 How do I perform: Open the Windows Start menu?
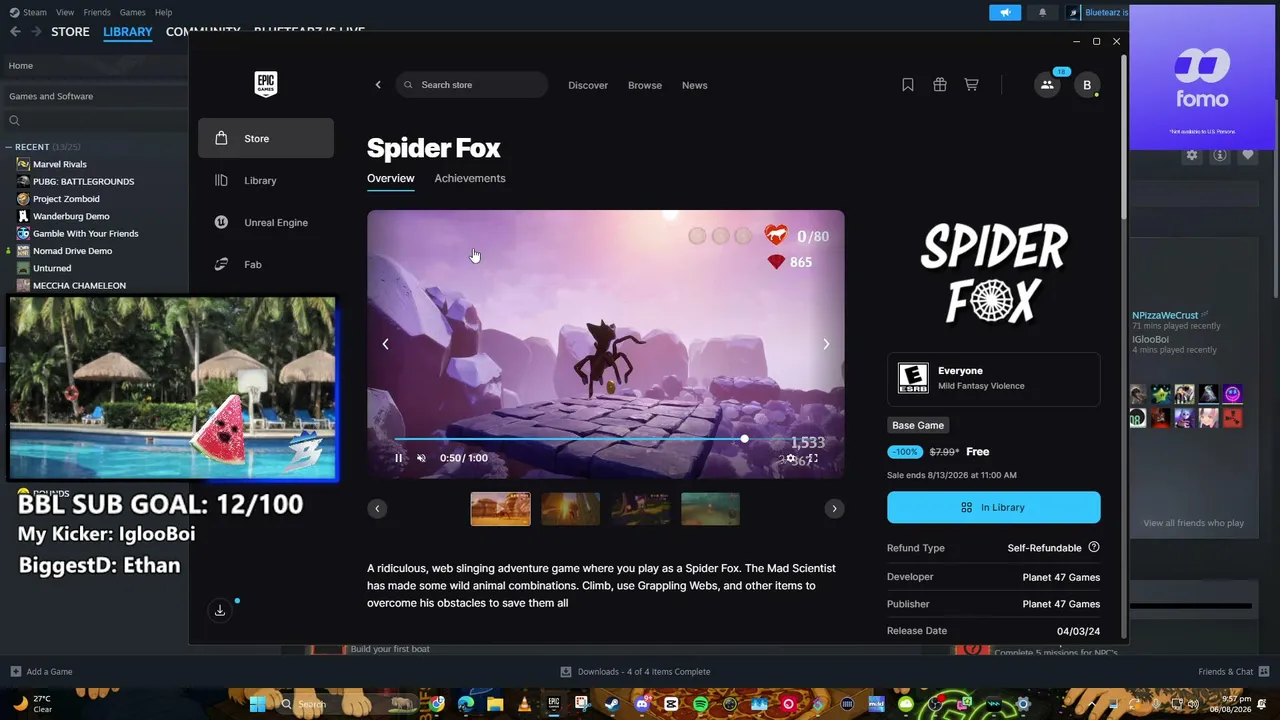pyautogui.click(x=257, y=704)
